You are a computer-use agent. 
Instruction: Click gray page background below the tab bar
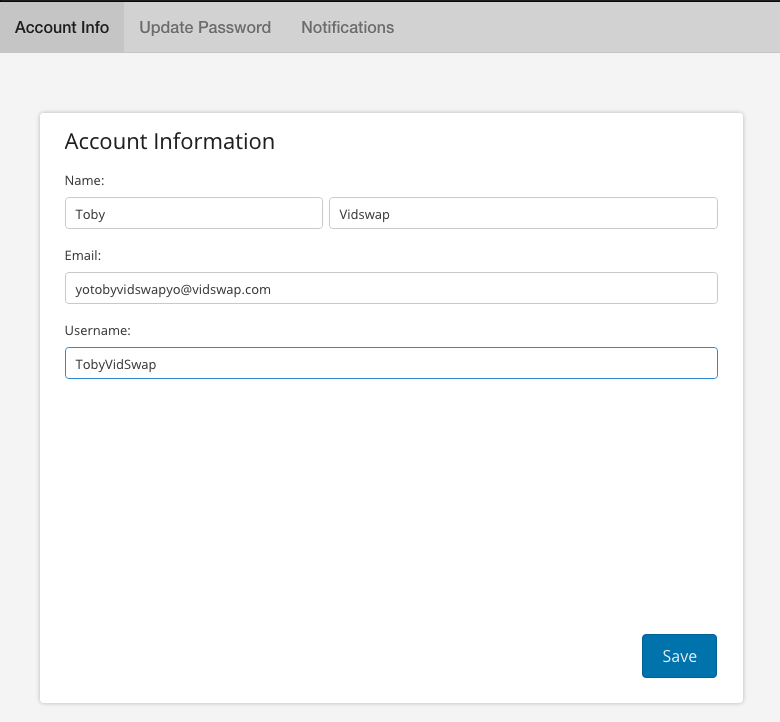[390, 82]
